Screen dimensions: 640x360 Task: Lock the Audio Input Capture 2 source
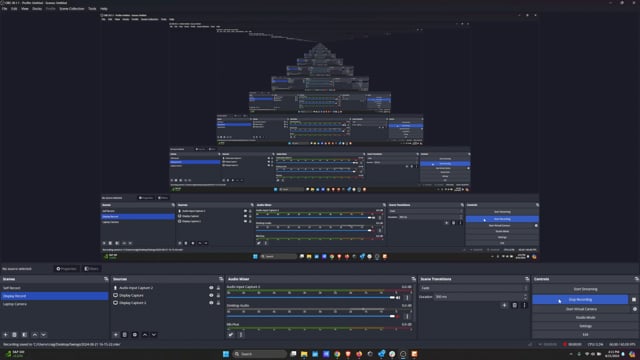[x=218, y=288]
